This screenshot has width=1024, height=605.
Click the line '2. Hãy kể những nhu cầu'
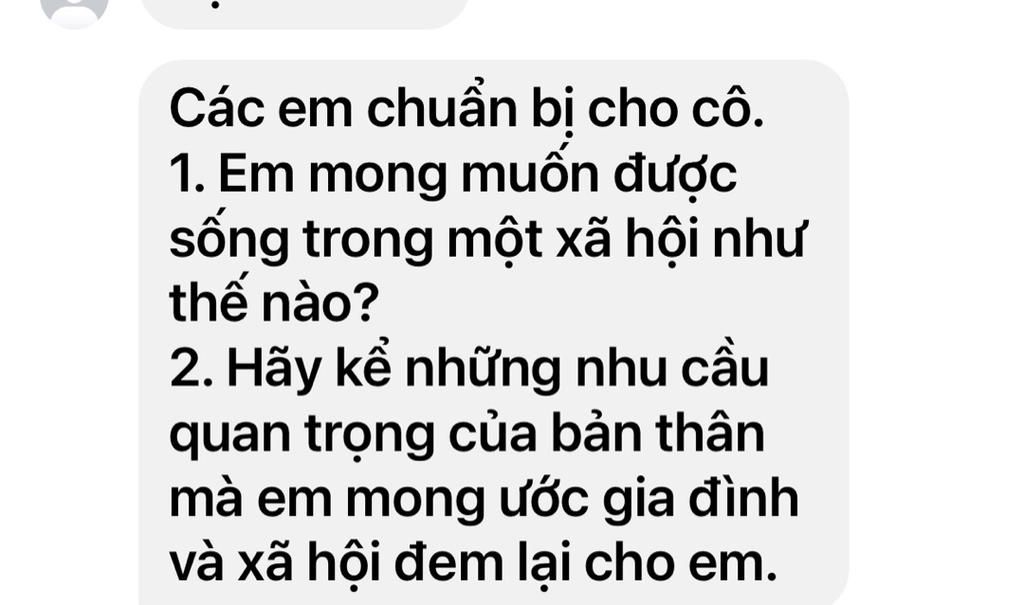coord(470,368)
